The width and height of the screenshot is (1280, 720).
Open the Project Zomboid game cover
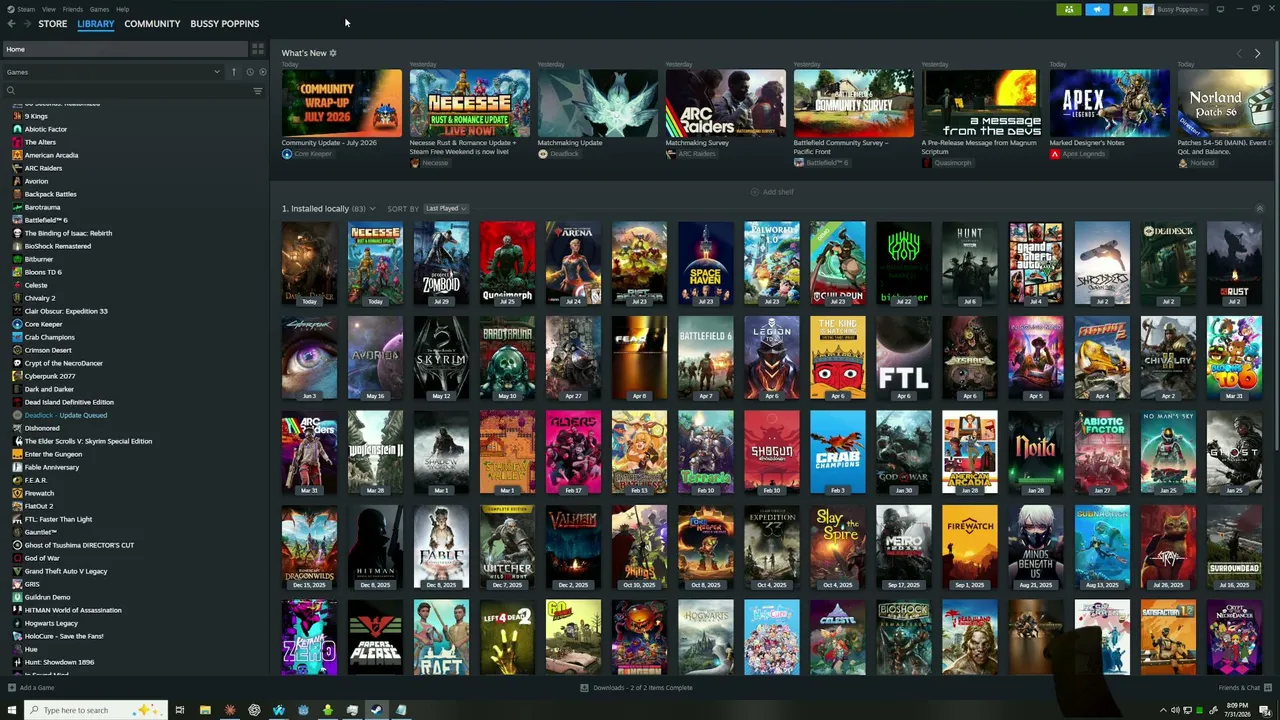tap(441, 263)
